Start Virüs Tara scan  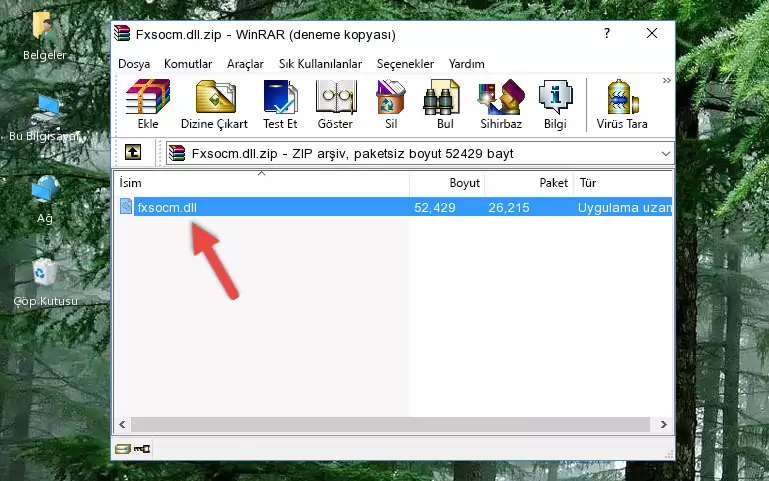(x=622, y=104)
